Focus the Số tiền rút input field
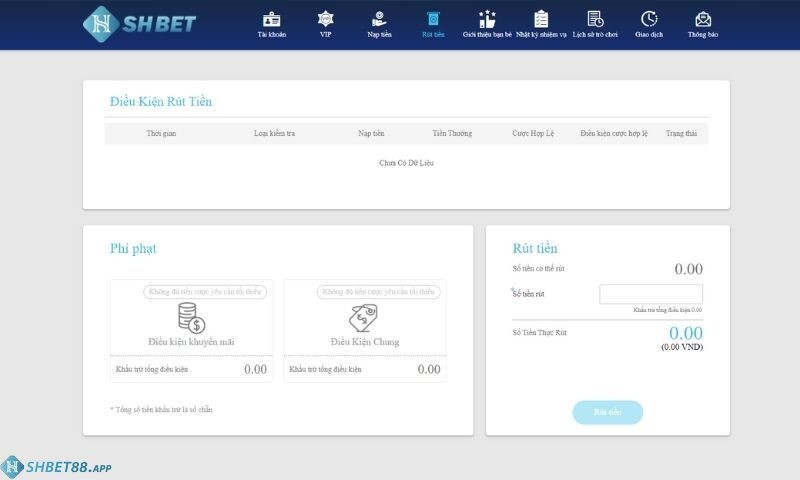The height and width of the screenshot is (480, 800). (651, 294)
